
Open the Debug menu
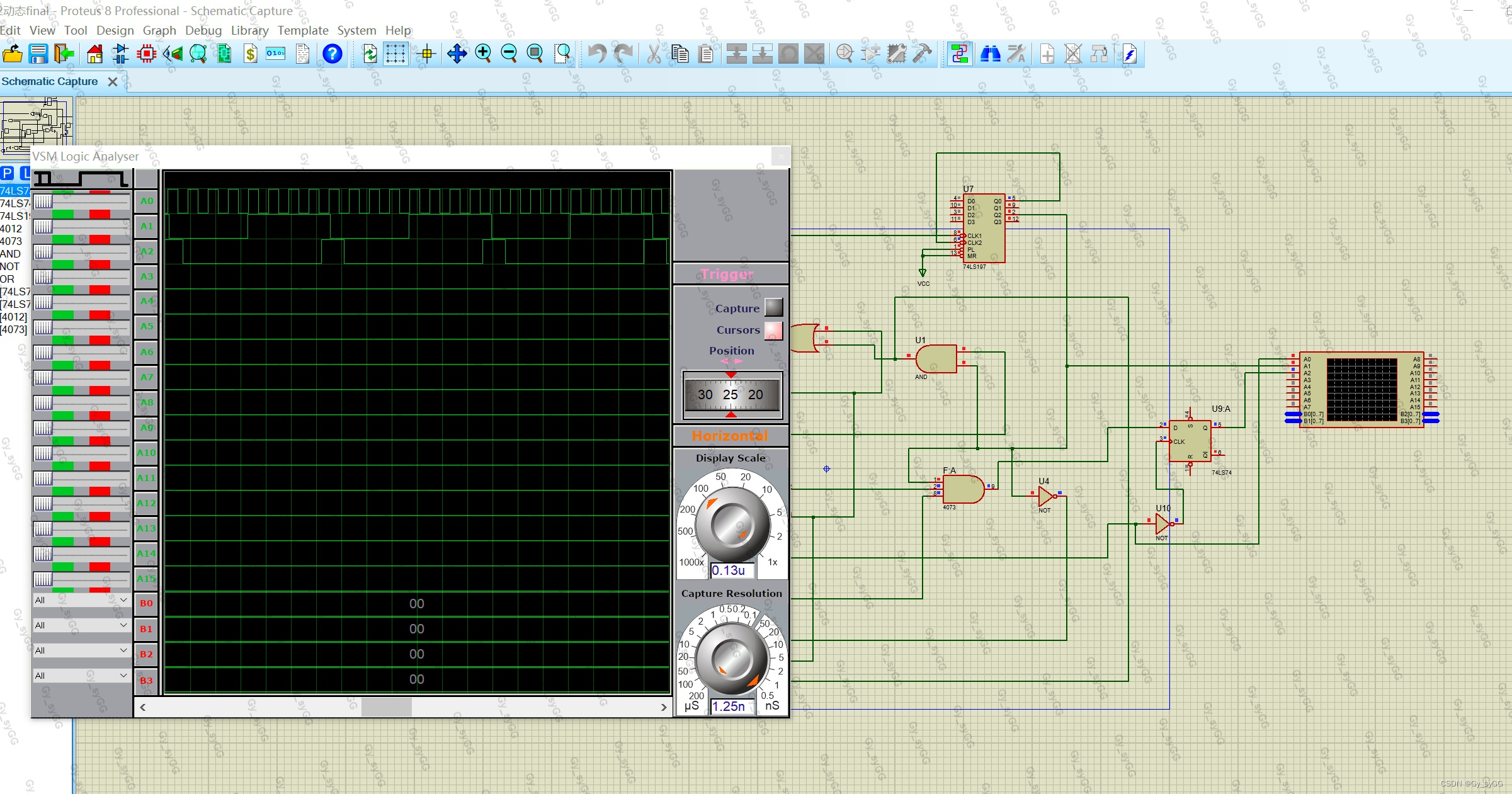tap(203, 30)
